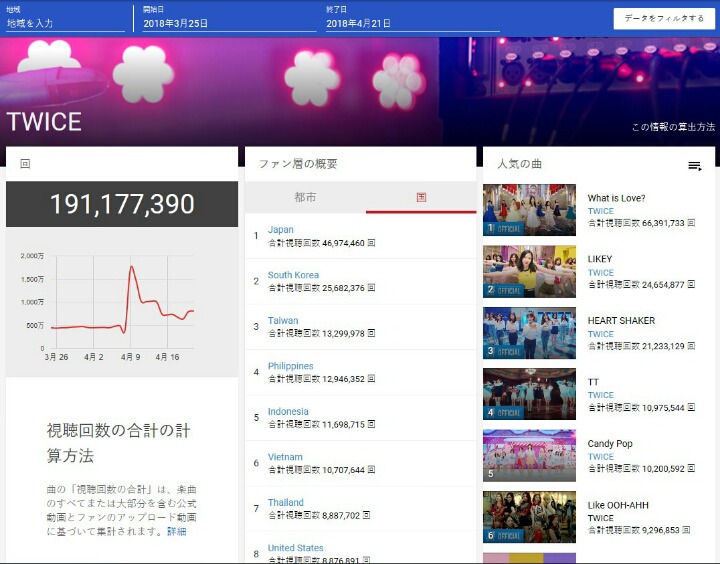Viewport: 720px width, 564px height.
Task: Open the Thailand country link
Action: tap(286, 502)
